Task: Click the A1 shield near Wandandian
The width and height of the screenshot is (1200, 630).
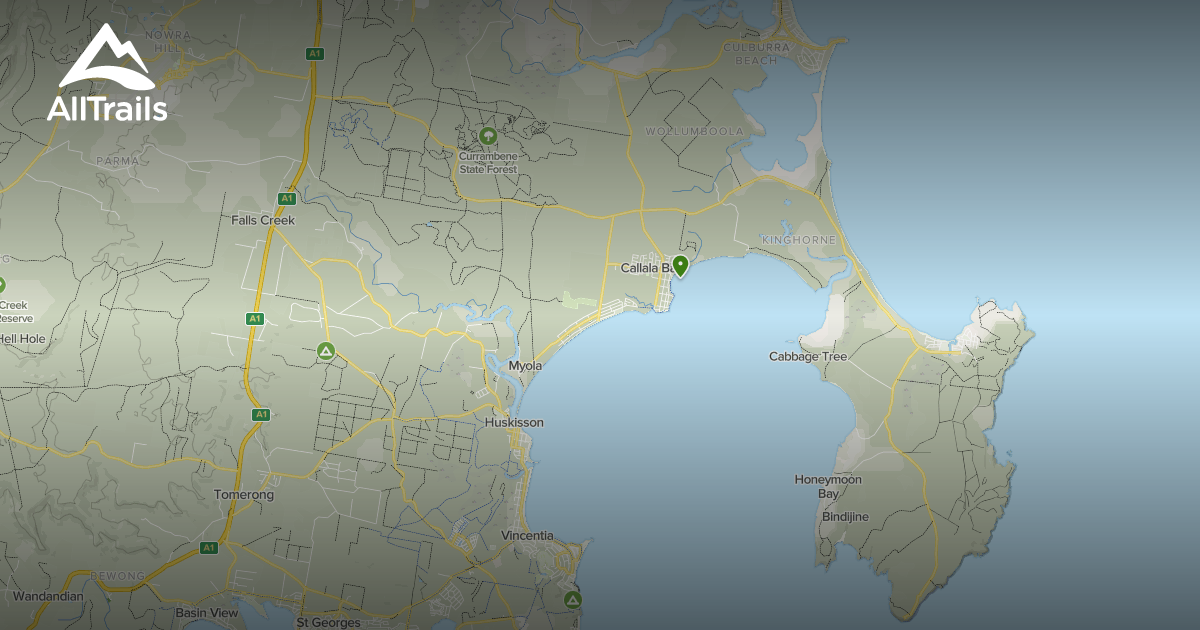Action: pyautogui.click(x=209, y=547)
